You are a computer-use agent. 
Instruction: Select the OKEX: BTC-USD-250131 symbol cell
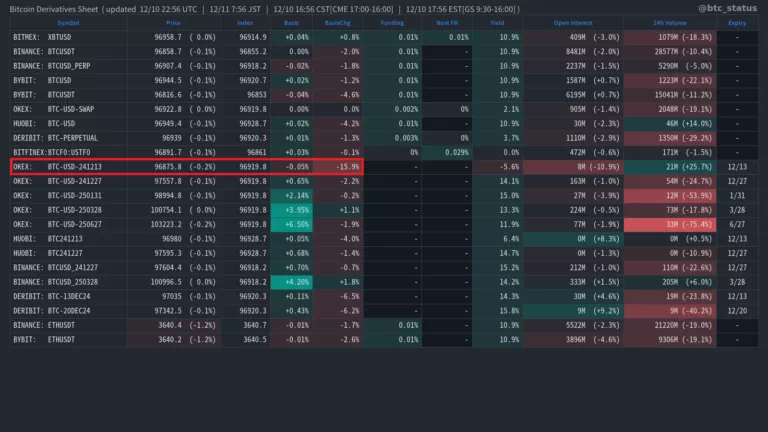(68, 195)
